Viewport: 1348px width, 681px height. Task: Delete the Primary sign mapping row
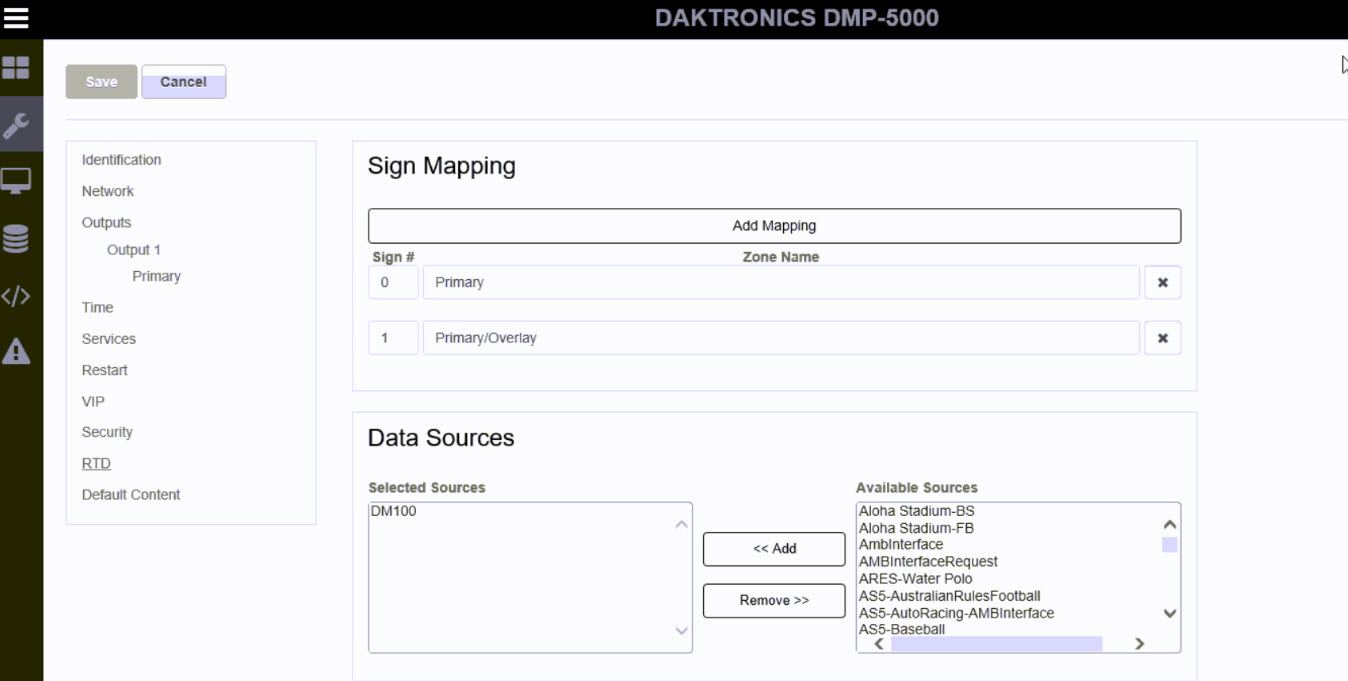1162,283
